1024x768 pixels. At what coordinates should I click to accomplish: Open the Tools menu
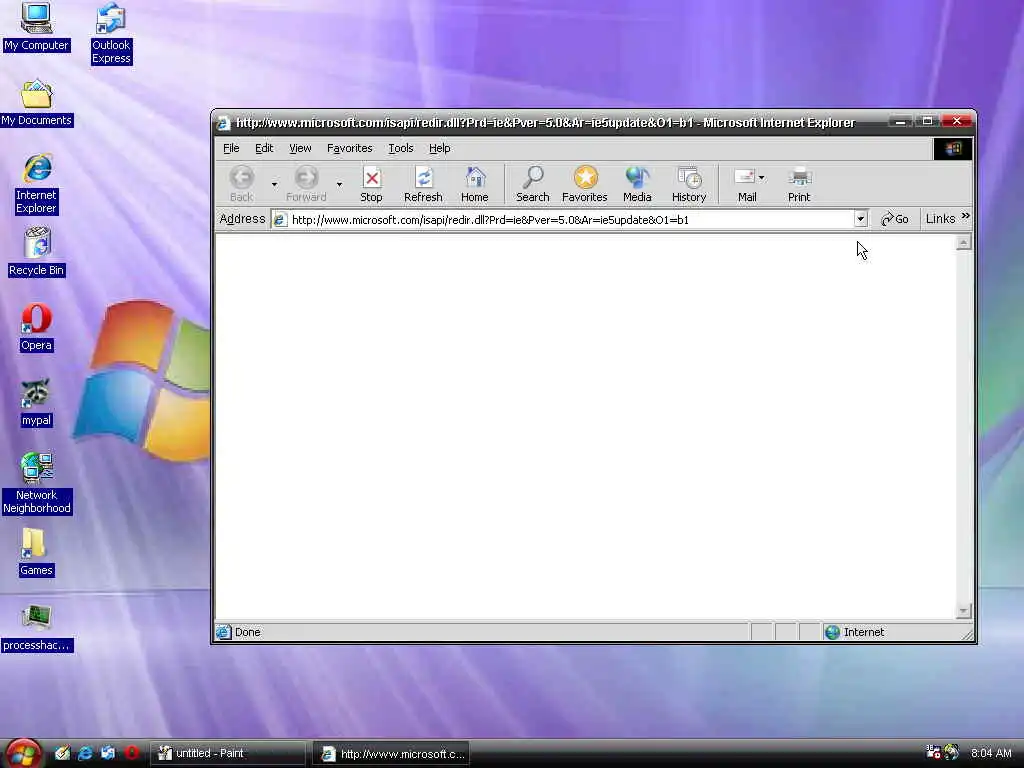400,148
